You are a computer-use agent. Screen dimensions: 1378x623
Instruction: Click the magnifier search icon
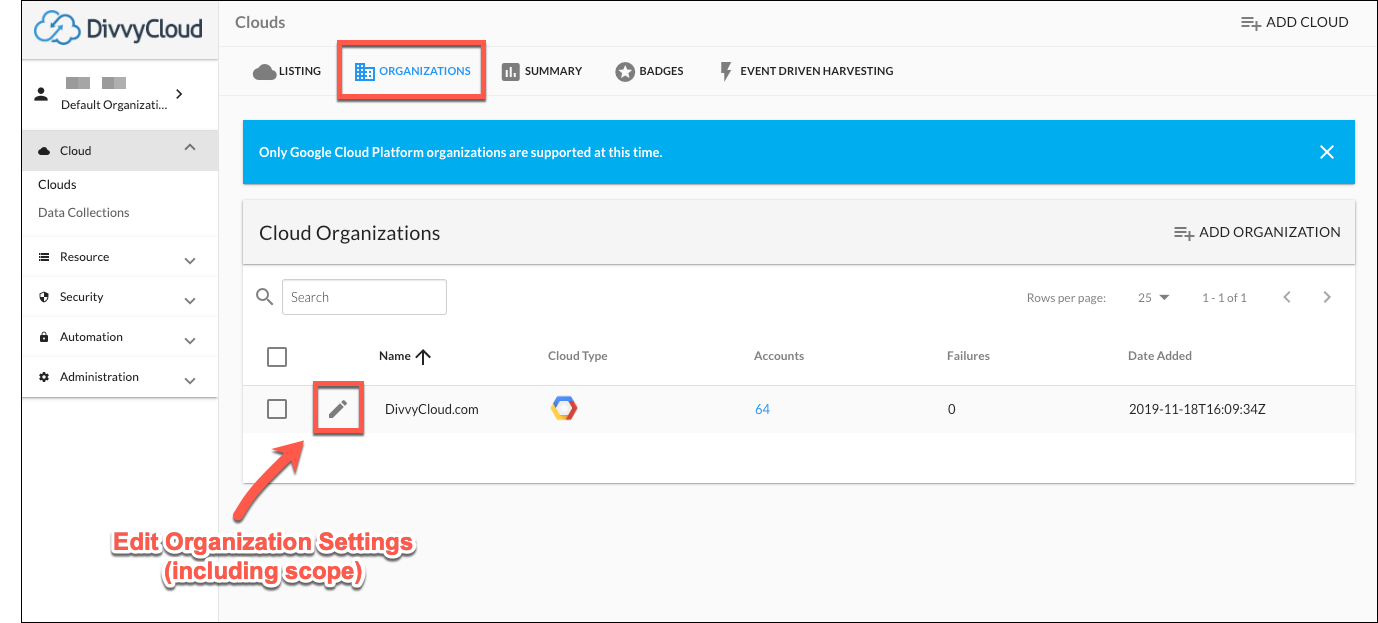click(x=264, y=297)
